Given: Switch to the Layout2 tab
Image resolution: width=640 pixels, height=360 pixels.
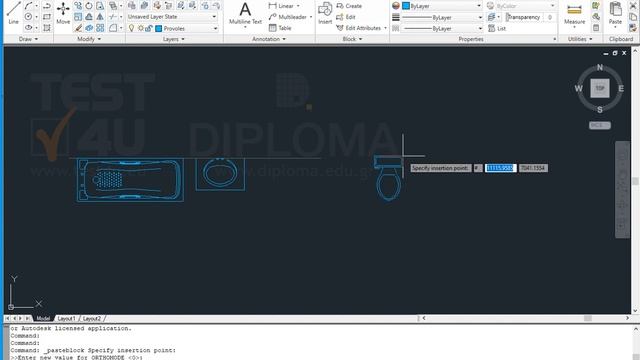Looking at the screenshot, I should click(91, 318).
